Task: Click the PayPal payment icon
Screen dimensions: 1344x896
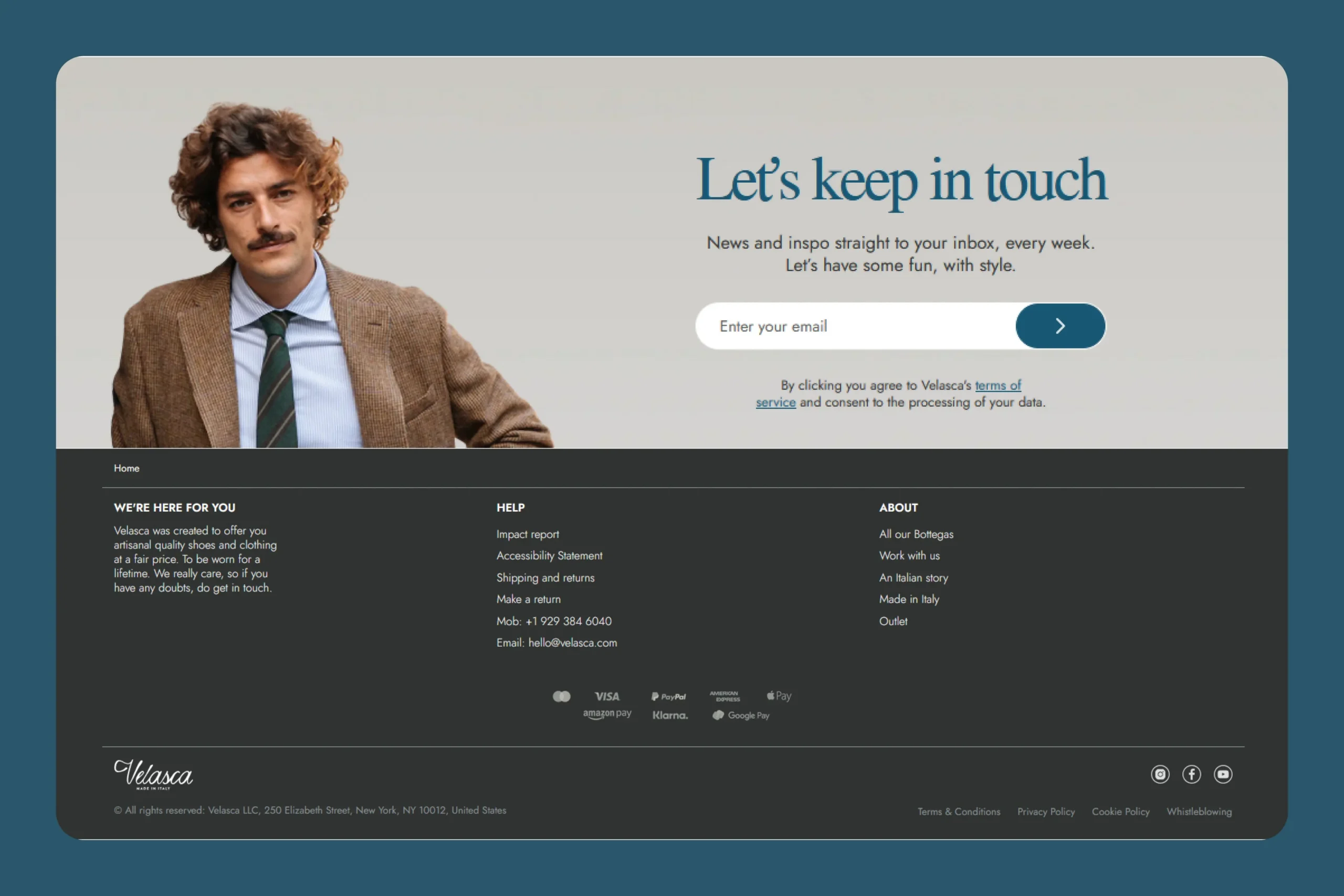Action: pyautogui.click(x=668, y=697)
